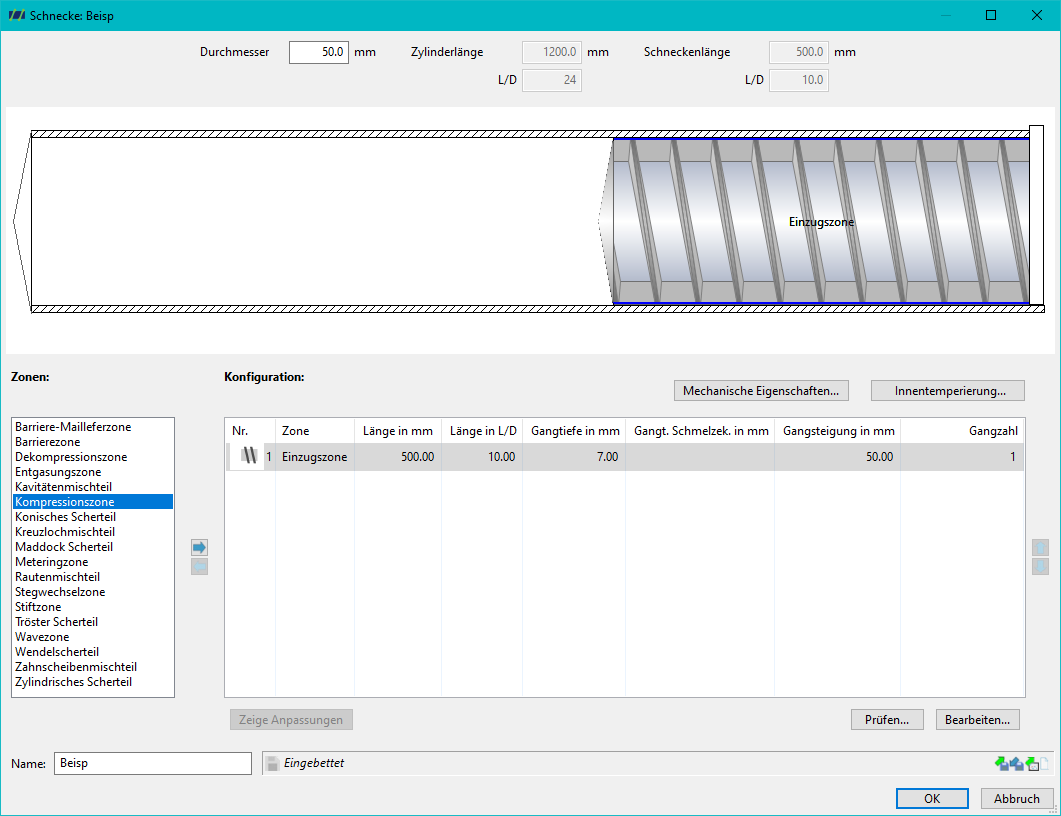Open Innentemperierung settings
Viewport: 1061px width, 816px height.
point(948,390)
